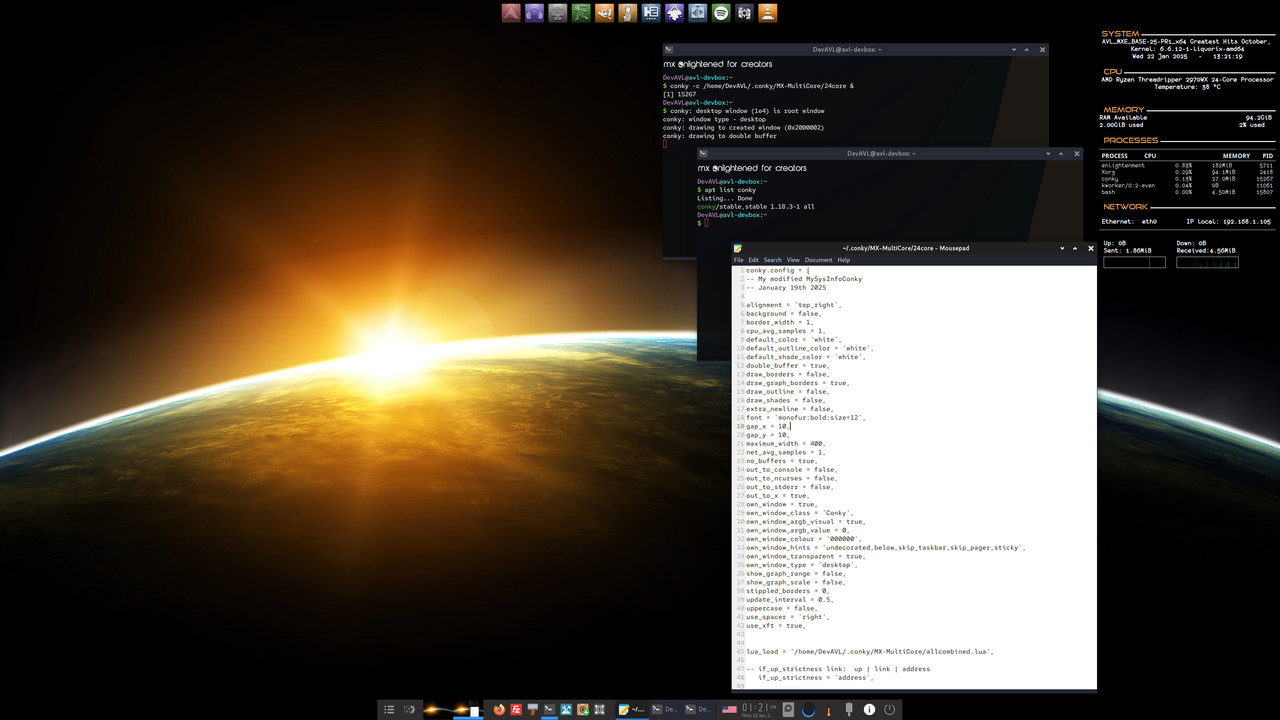The width and height of the screenshot is (1280, 720).
Task: Open the Document menu in Mousepad
Action: coord(818,260)
